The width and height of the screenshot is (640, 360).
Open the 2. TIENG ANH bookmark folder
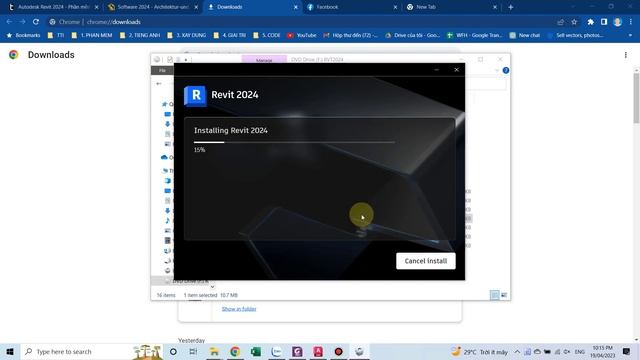tap(140, 36)
